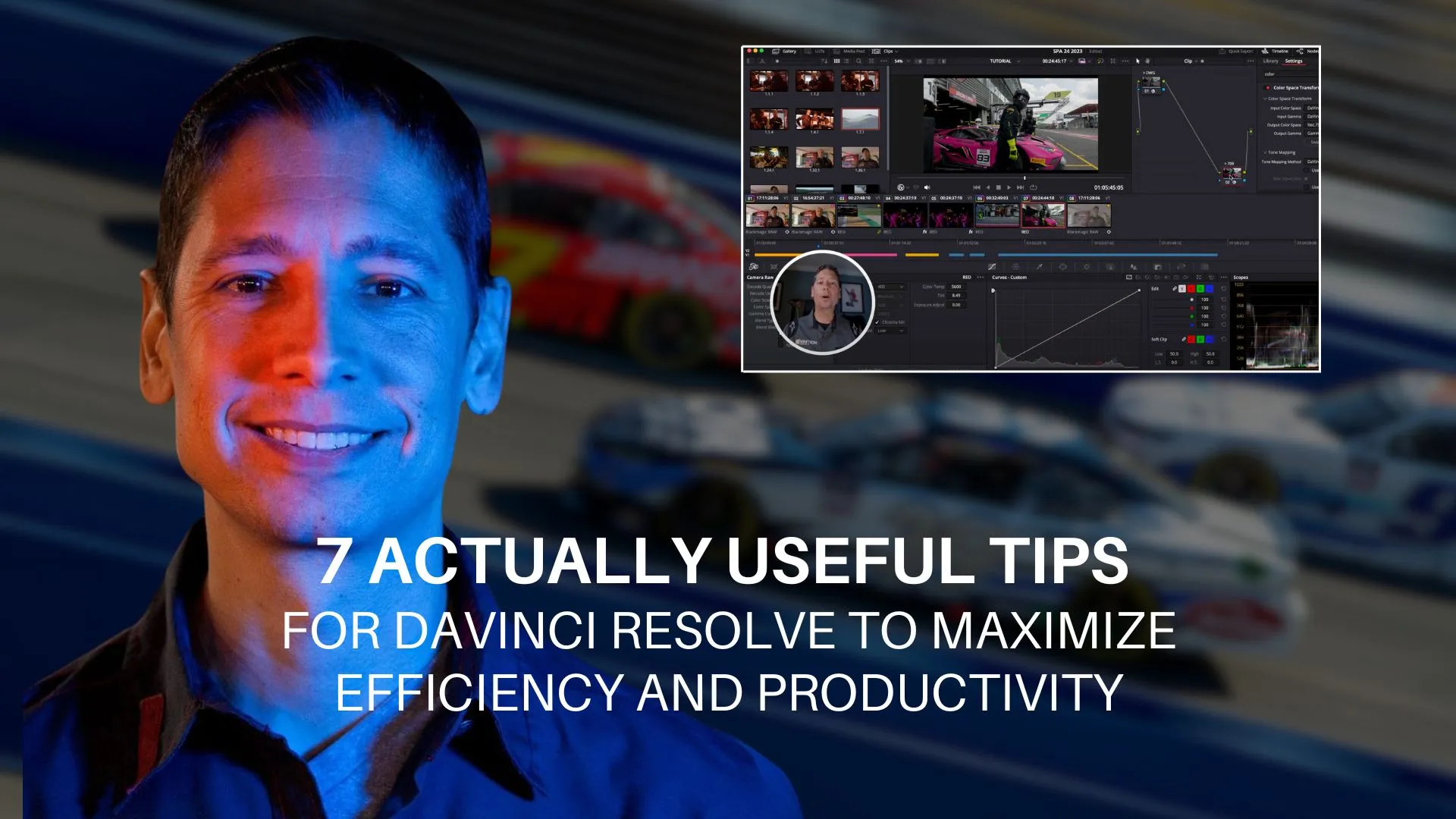Open the viewer zoom 54% dropdown

pos(901,61)
